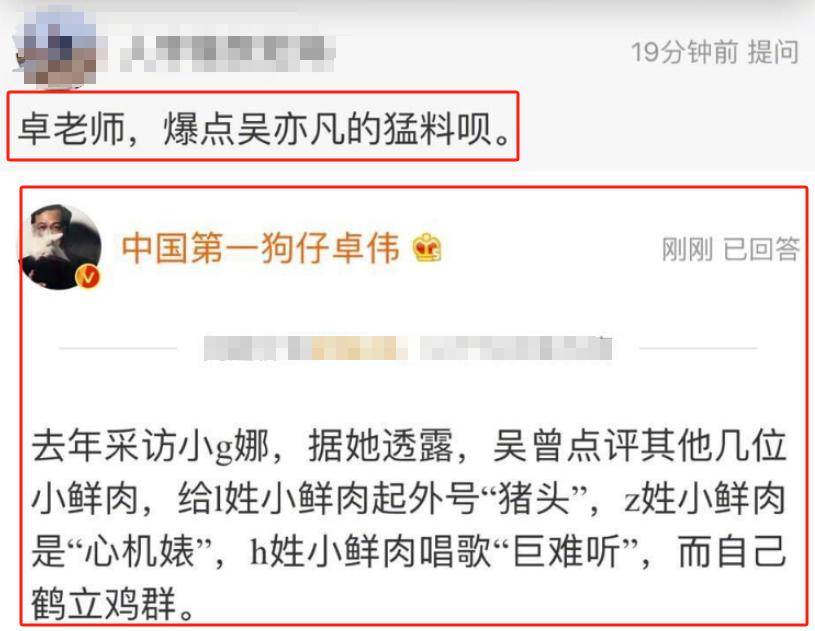Image resolution: width=815 pixels, height=631 pixels.
Task: Click the word 已回答 in answer header
Action: 761,248
